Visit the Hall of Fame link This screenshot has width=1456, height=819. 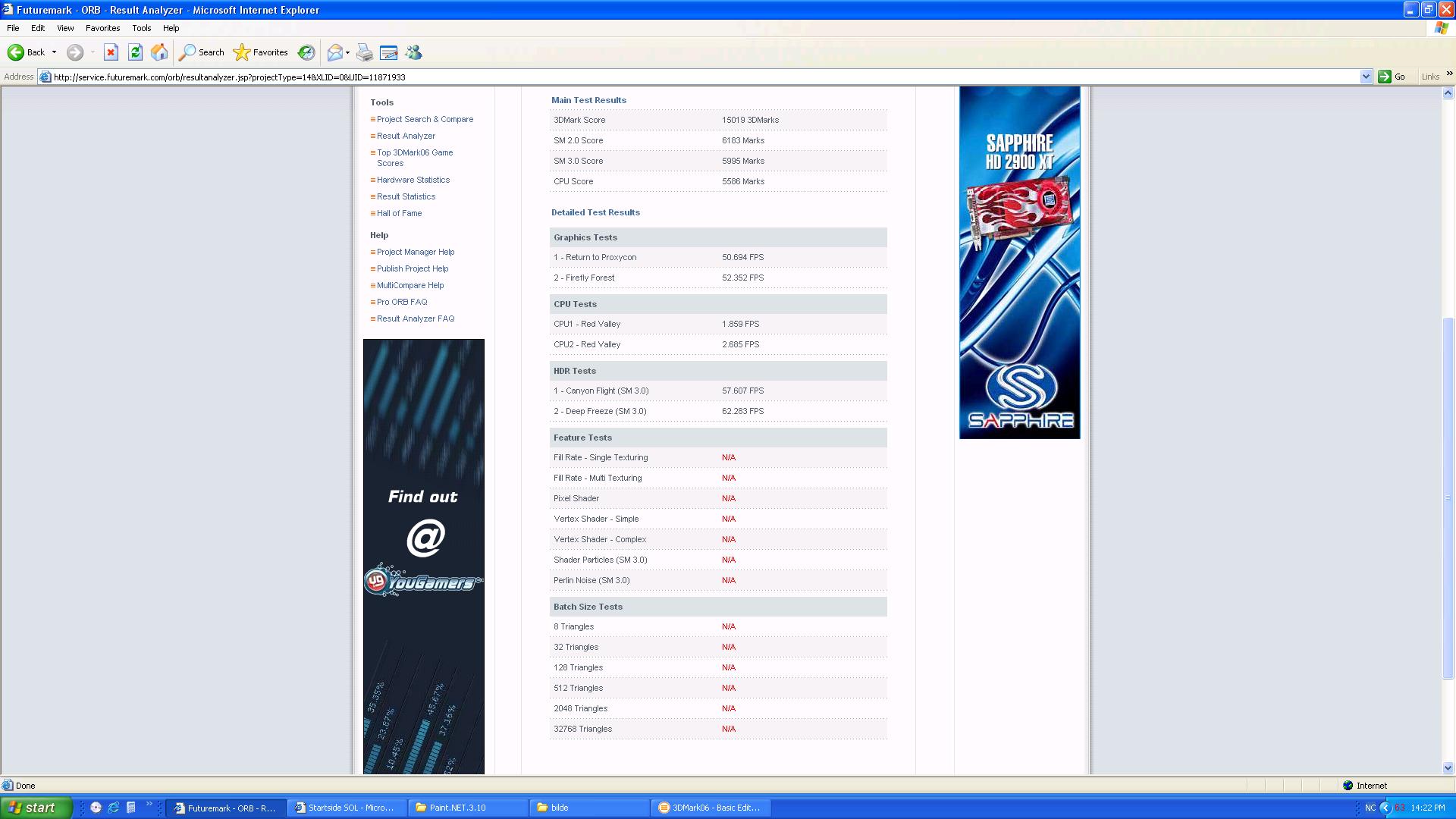pyautogui.click(x=399, y=213)
